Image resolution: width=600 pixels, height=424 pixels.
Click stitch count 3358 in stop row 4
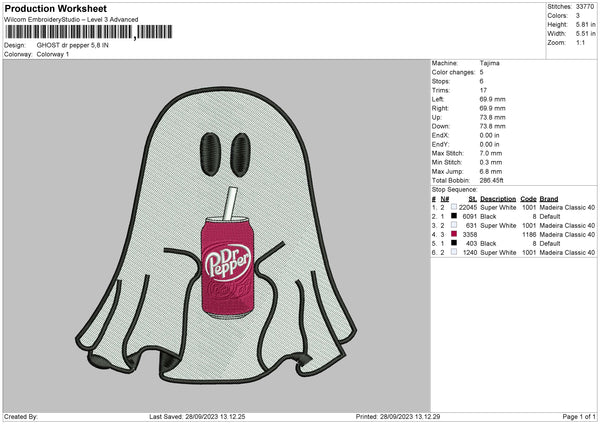pos(470,235)
